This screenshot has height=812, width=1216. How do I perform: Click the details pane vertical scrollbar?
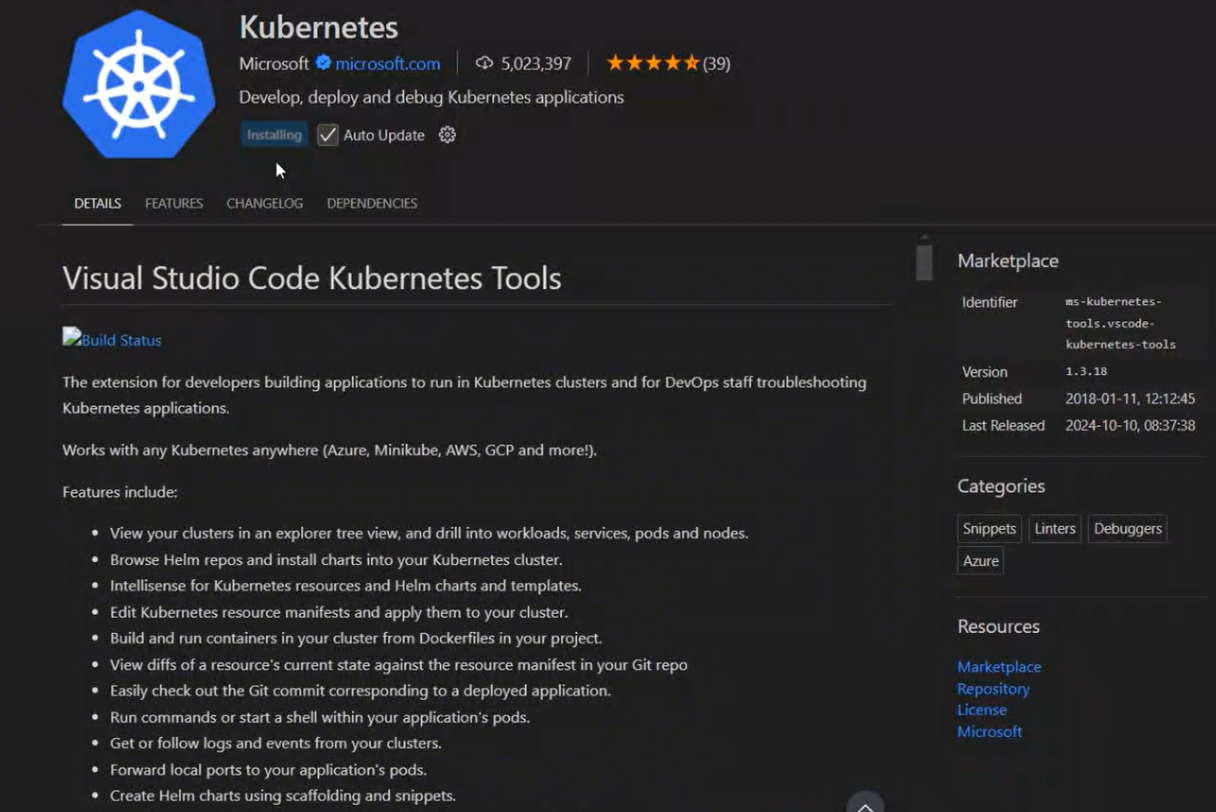coord(924,263)
